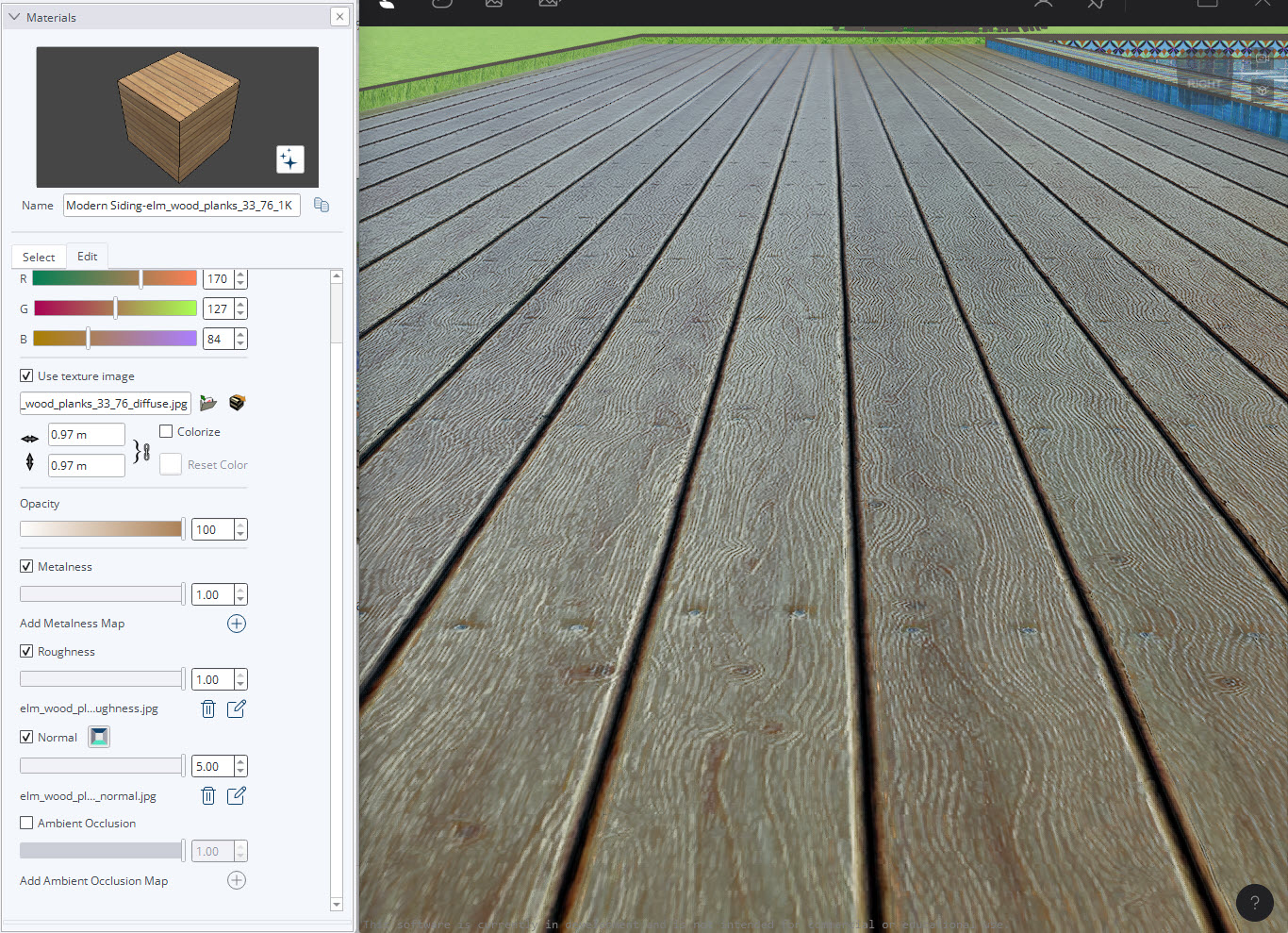Click the Opacity gradient slider
1288x933 pixels.
tap(102, 529)
